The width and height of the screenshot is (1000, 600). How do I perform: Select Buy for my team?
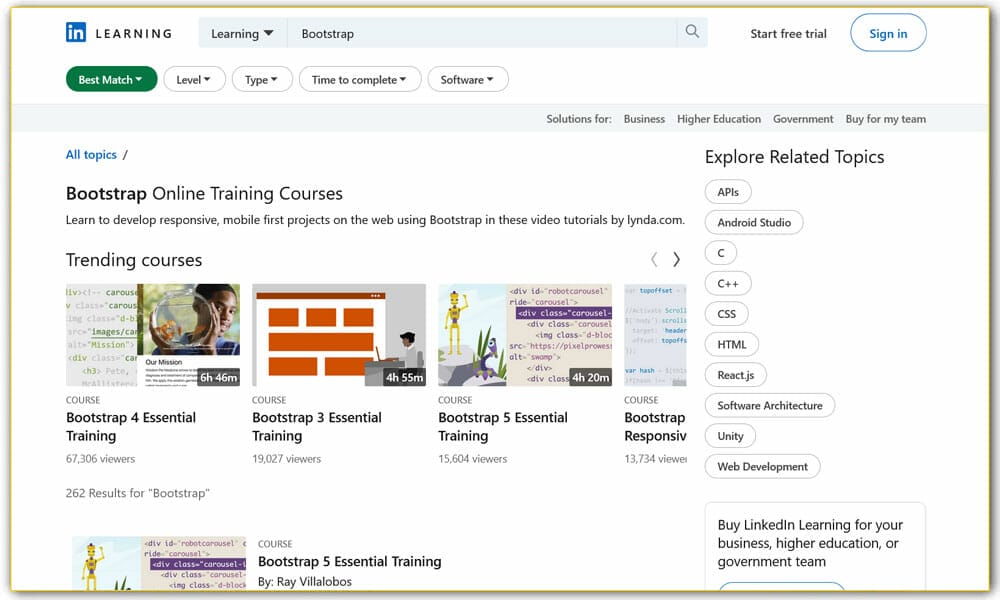click(x=886, y=118)
